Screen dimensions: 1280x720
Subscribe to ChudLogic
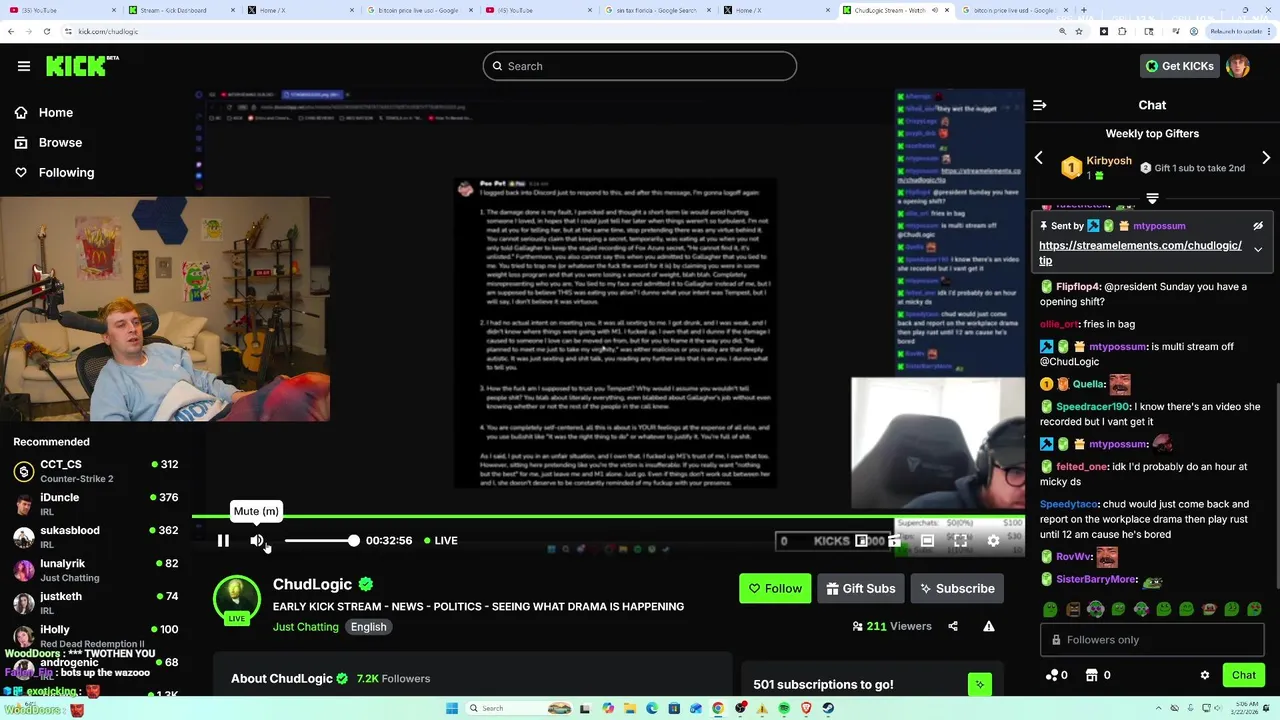pos(957,589)
